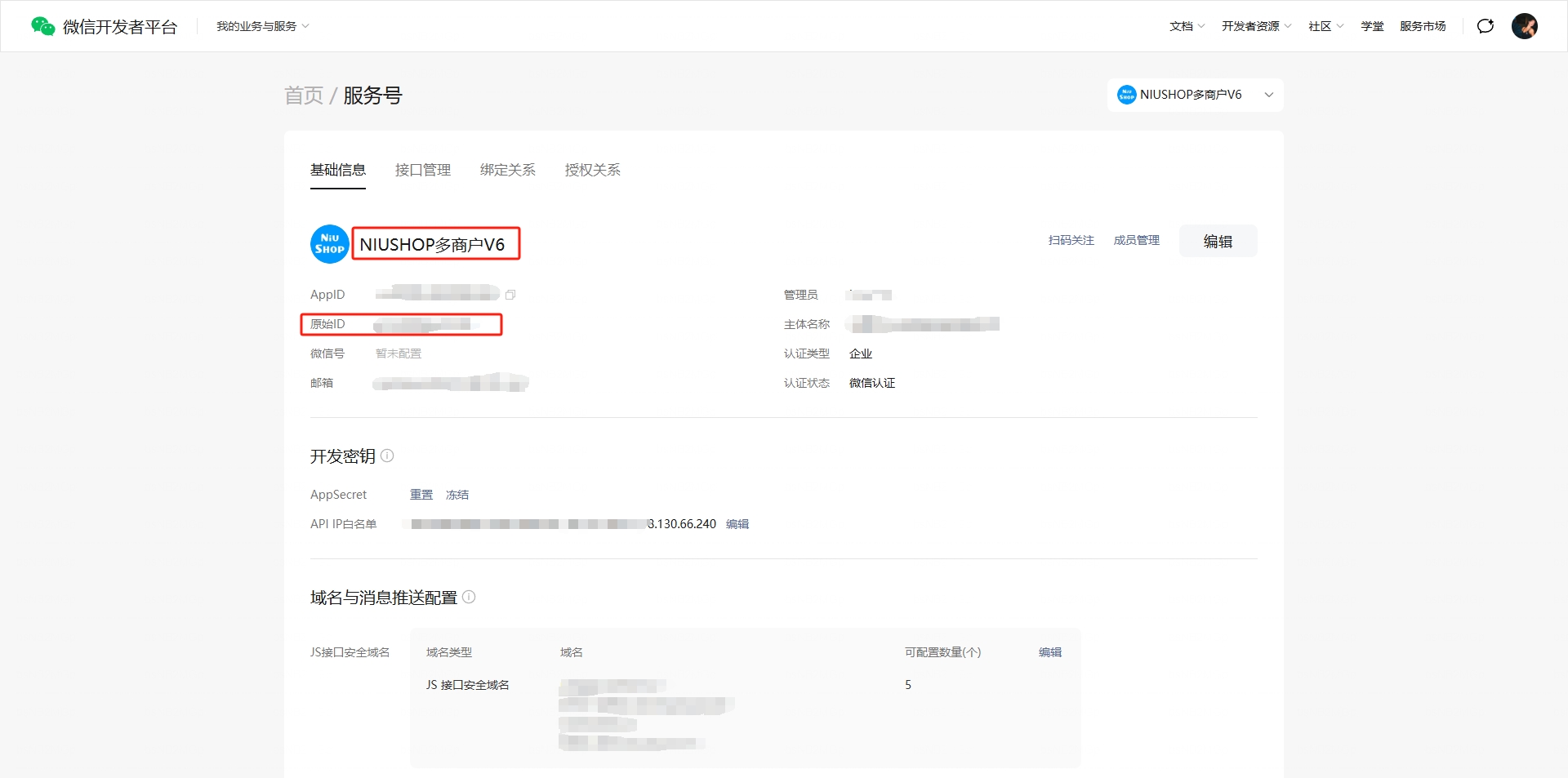Viewport: 1568px width, 778px height.
Task: Copy the AppID using copy icon
Action: point(510,295)
